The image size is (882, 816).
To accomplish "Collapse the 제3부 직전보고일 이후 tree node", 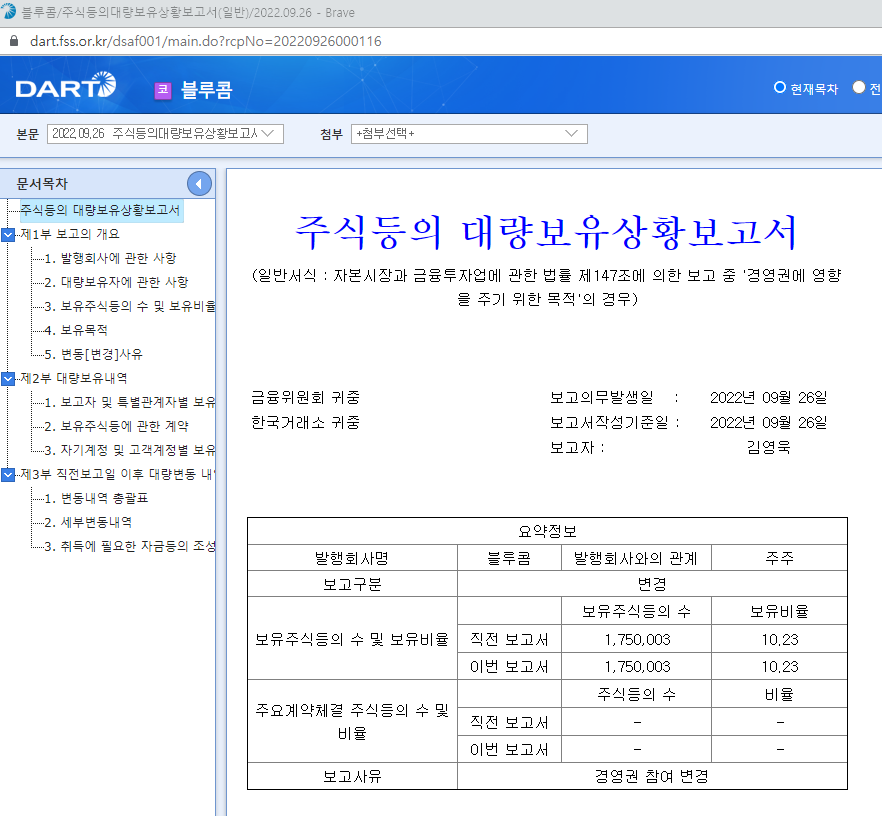I will click(x=8, y=475).
